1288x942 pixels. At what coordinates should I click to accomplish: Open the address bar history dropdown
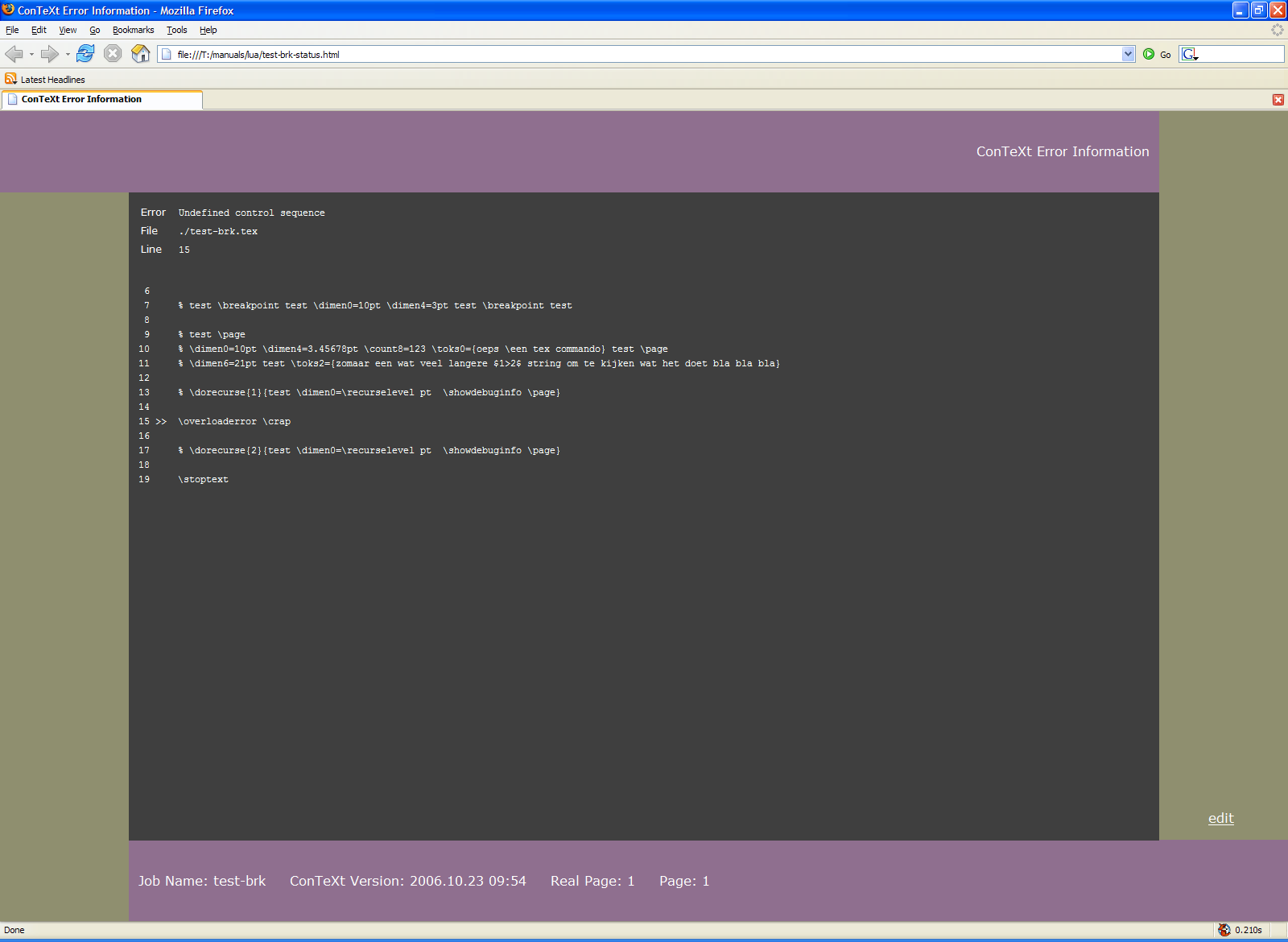point(1128,54)
